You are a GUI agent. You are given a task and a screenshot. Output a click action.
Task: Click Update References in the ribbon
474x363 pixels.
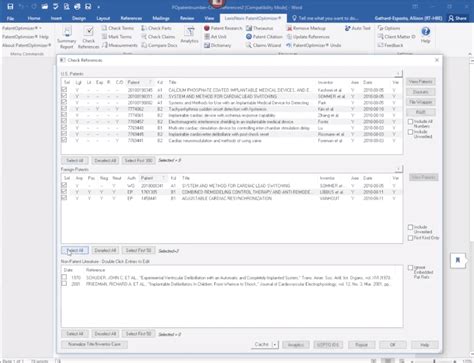pyautogui.click(x=308, y=37)
